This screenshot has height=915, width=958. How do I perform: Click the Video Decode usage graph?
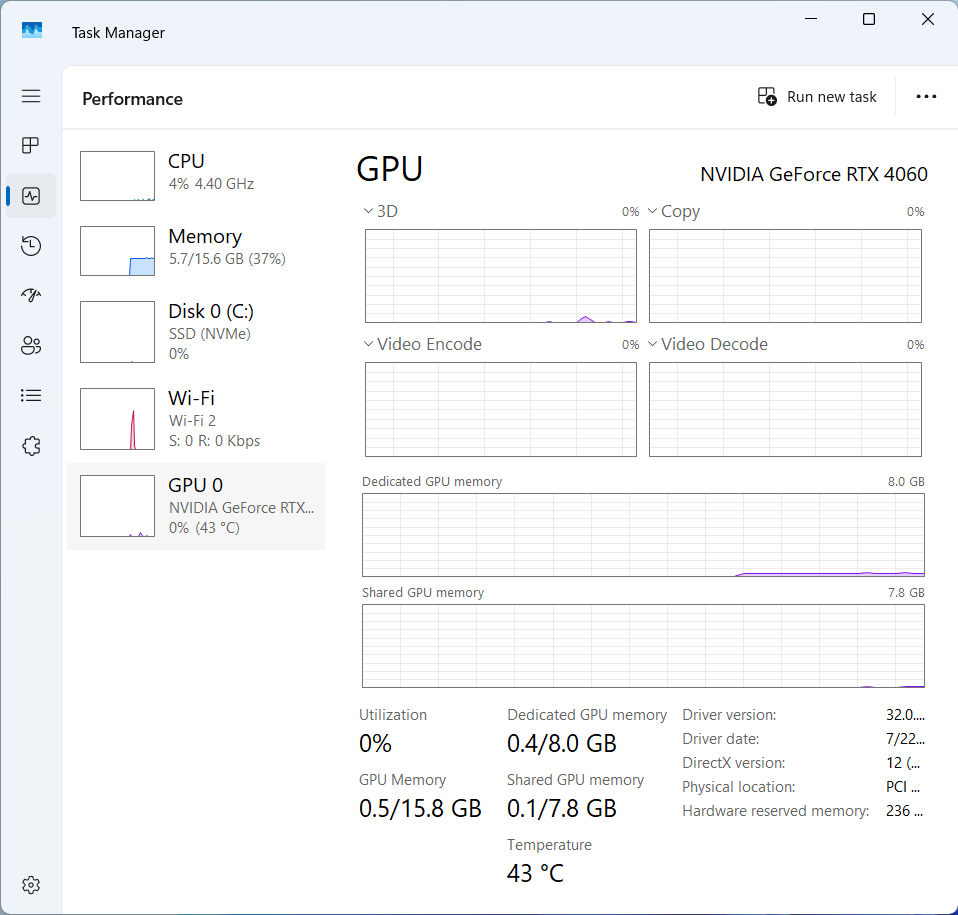point(785,409)
